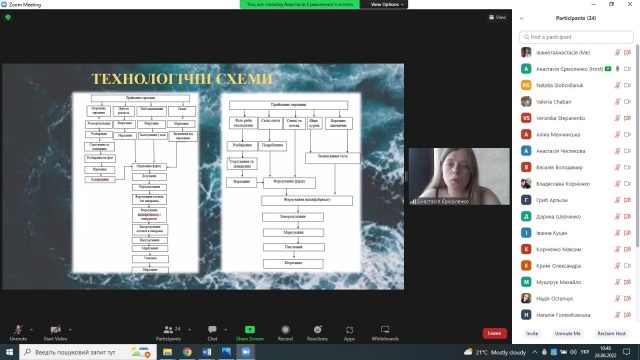Screen dimensions: 640x360
Task: Click the red Leave button
Action: point(495,333)
